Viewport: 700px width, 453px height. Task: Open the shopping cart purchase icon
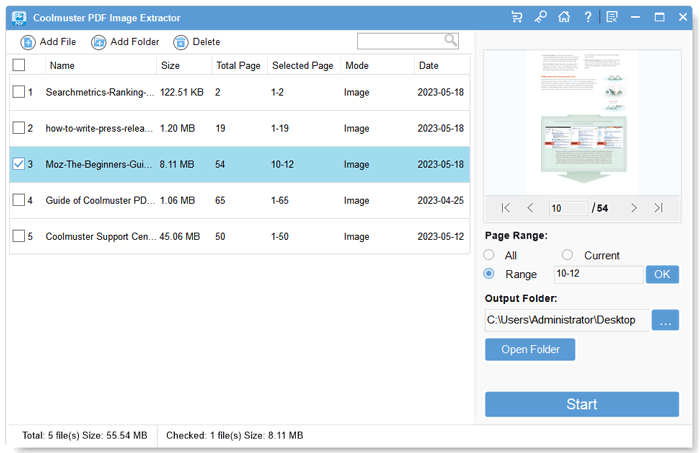click(x=517, y=17)
